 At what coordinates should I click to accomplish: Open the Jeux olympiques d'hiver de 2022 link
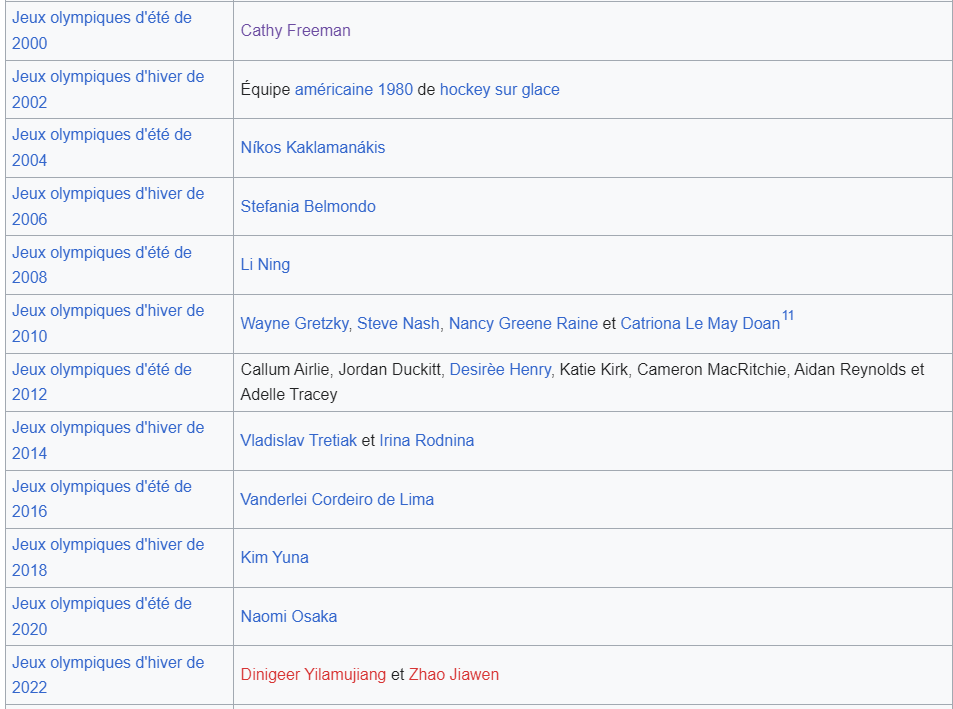(x=108, y=675)
